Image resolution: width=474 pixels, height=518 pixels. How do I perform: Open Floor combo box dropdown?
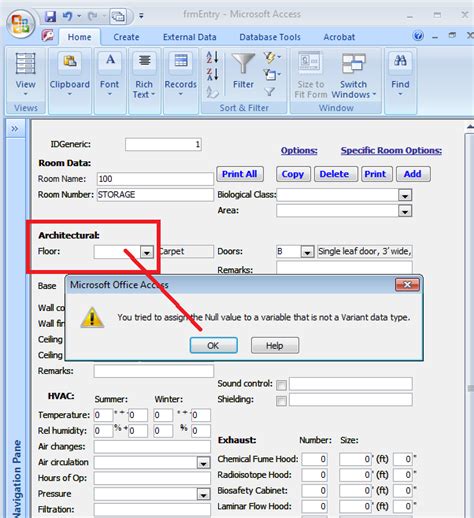pos(146,252)
